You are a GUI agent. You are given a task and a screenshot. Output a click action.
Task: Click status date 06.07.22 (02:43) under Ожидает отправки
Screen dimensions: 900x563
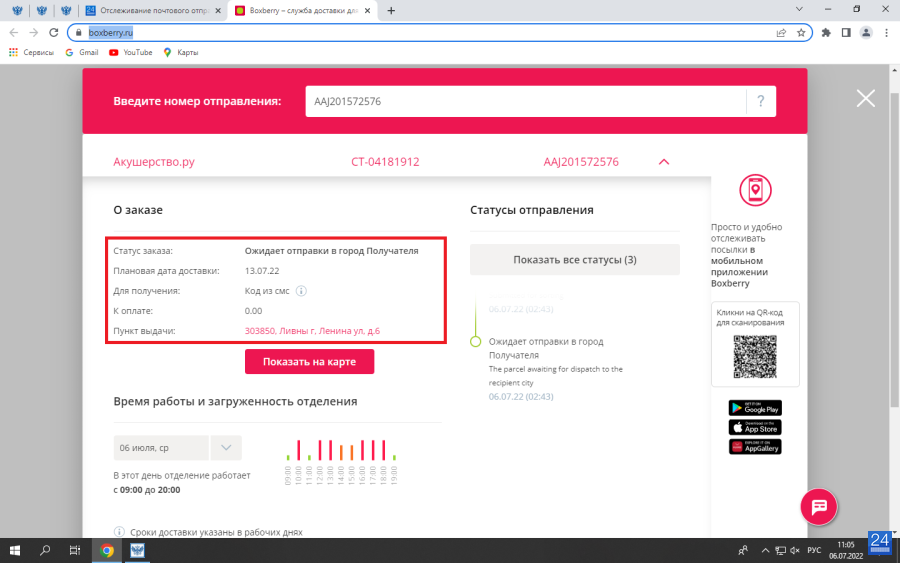tap(521, 397)
